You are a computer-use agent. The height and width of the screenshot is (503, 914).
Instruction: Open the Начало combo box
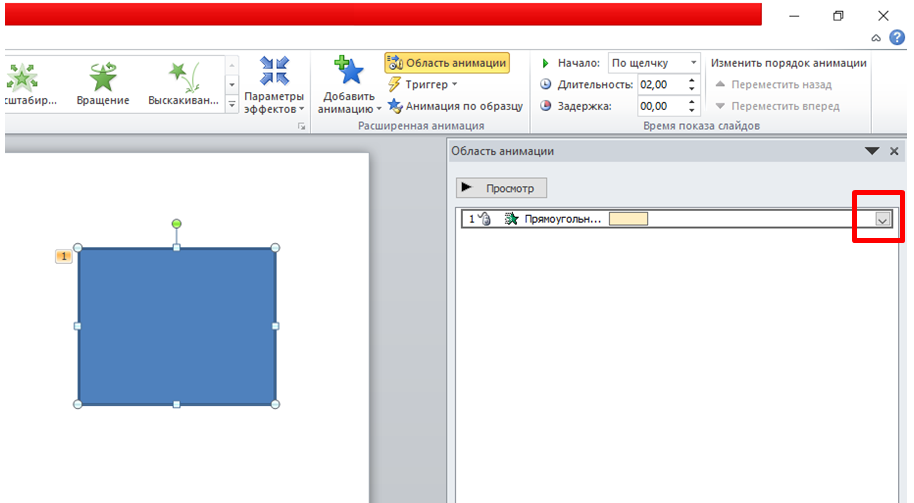653,63
